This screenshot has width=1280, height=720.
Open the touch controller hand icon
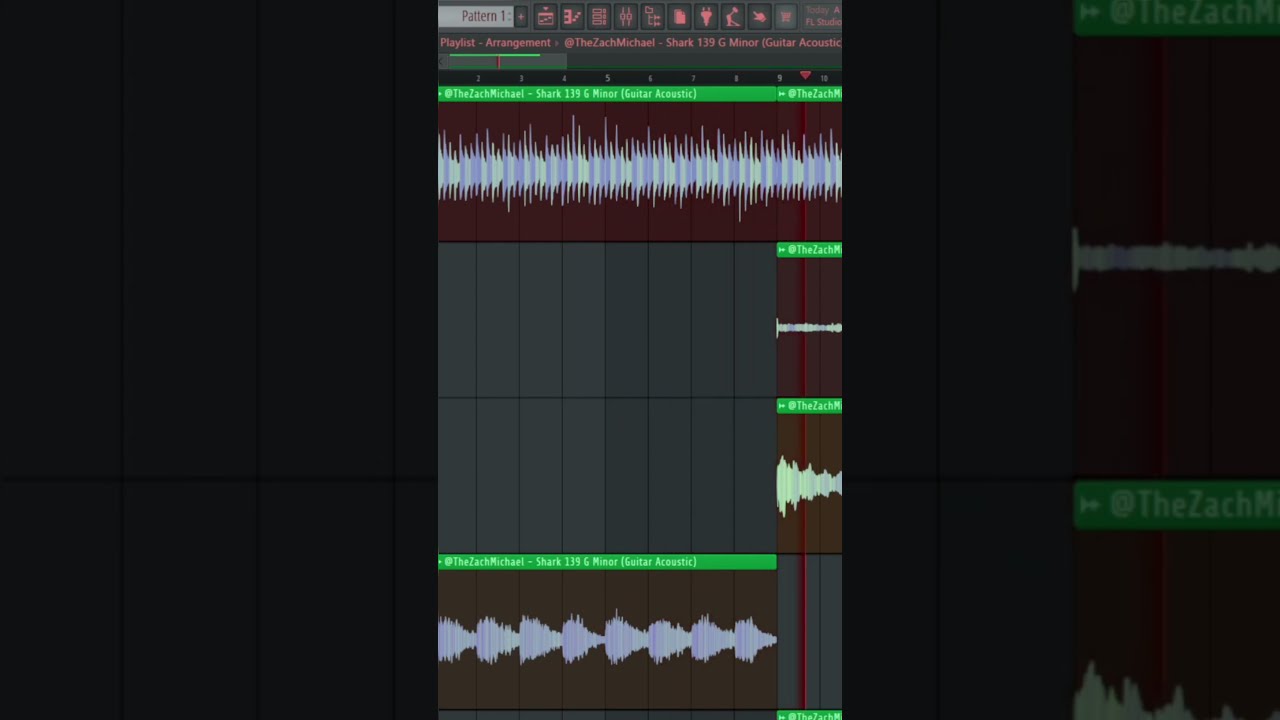click(759, 16)
